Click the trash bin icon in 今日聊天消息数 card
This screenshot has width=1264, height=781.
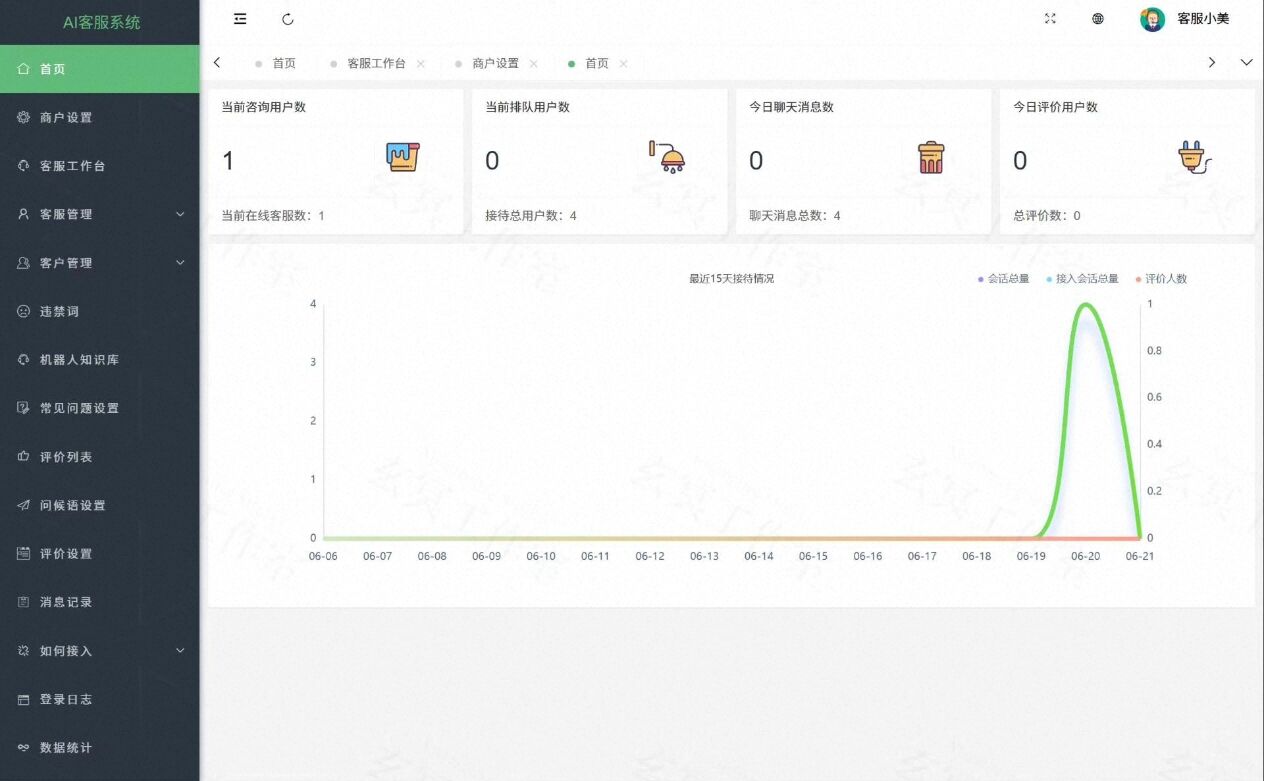coord(931,157)
